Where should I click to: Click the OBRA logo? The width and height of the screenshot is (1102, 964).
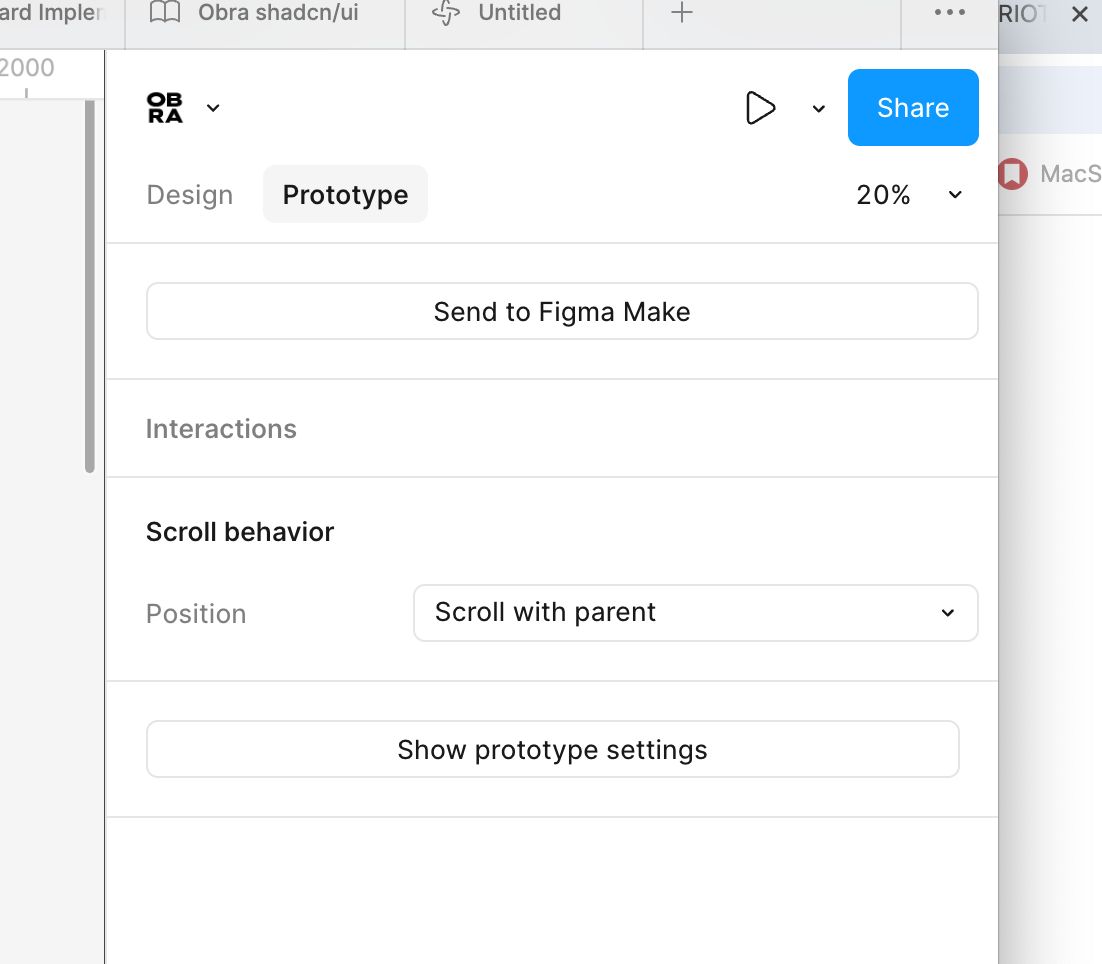[x=165, y=108]
